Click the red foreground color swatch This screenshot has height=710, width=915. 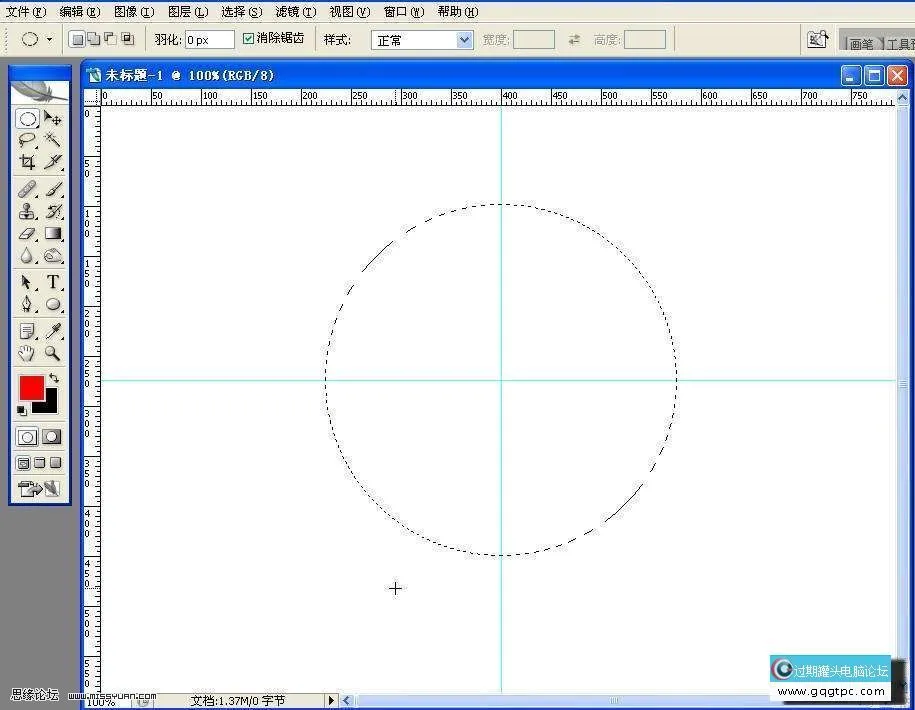30,388
